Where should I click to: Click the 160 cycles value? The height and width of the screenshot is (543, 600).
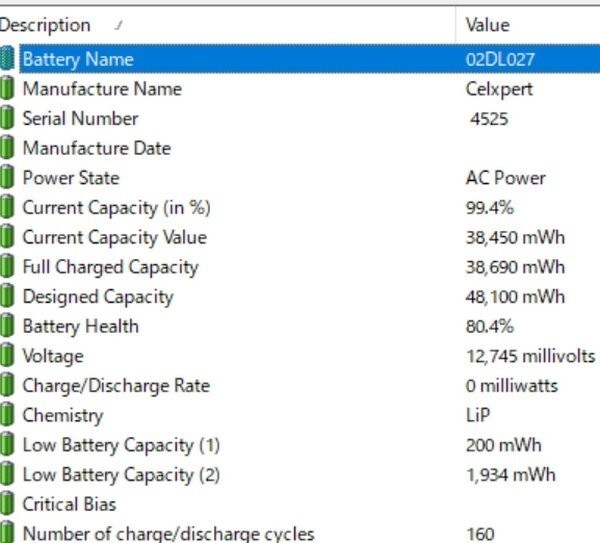[480, 534]
